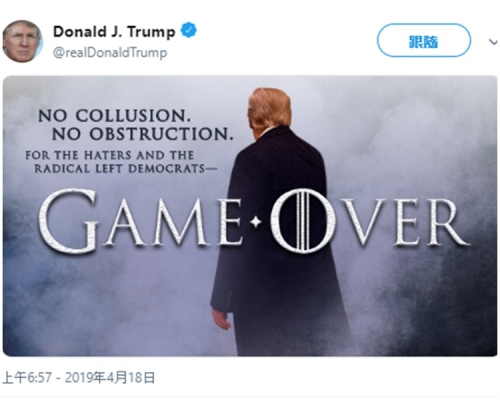Open the account's round profile avatar

tap(22, 41)
